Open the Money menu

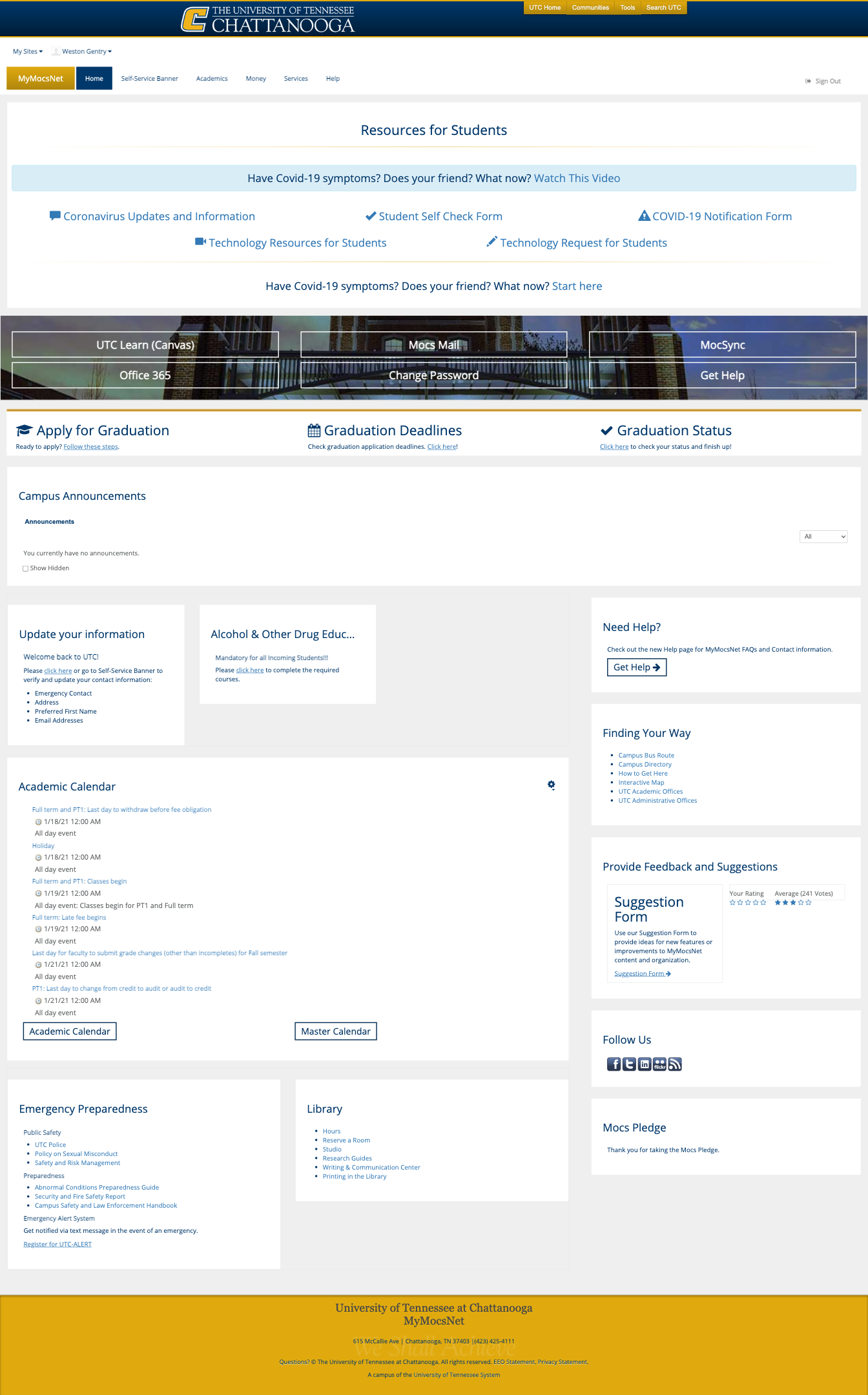coord(256,78)
